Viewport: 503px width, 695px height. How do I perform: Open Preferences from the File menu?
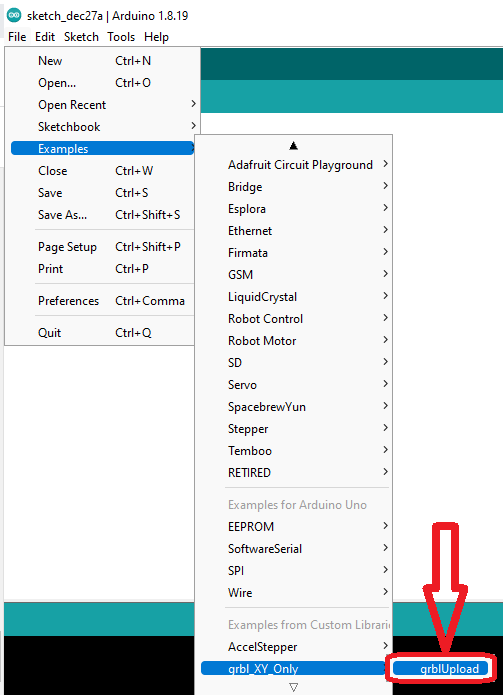[x=102, y=301]
